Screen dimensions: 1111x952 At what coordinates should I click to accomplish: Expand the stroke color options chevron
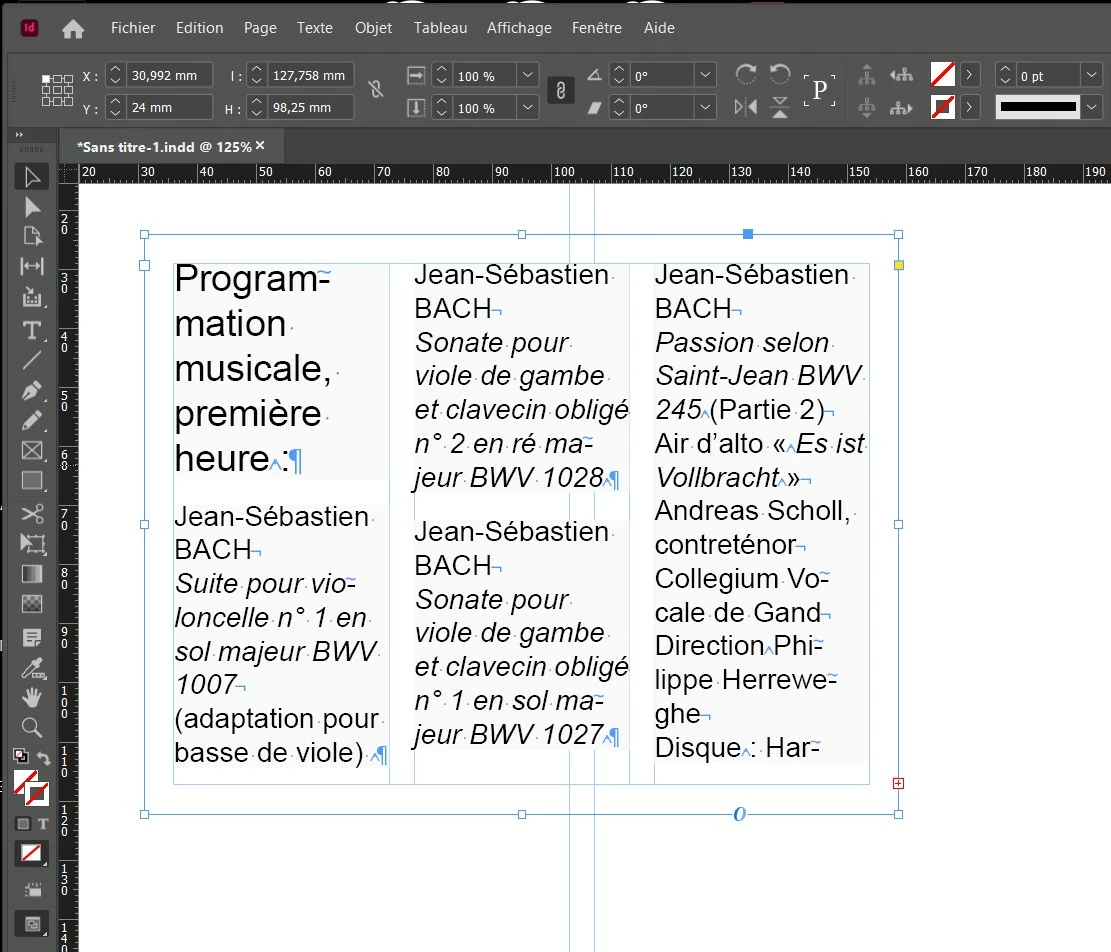[969, 108]
